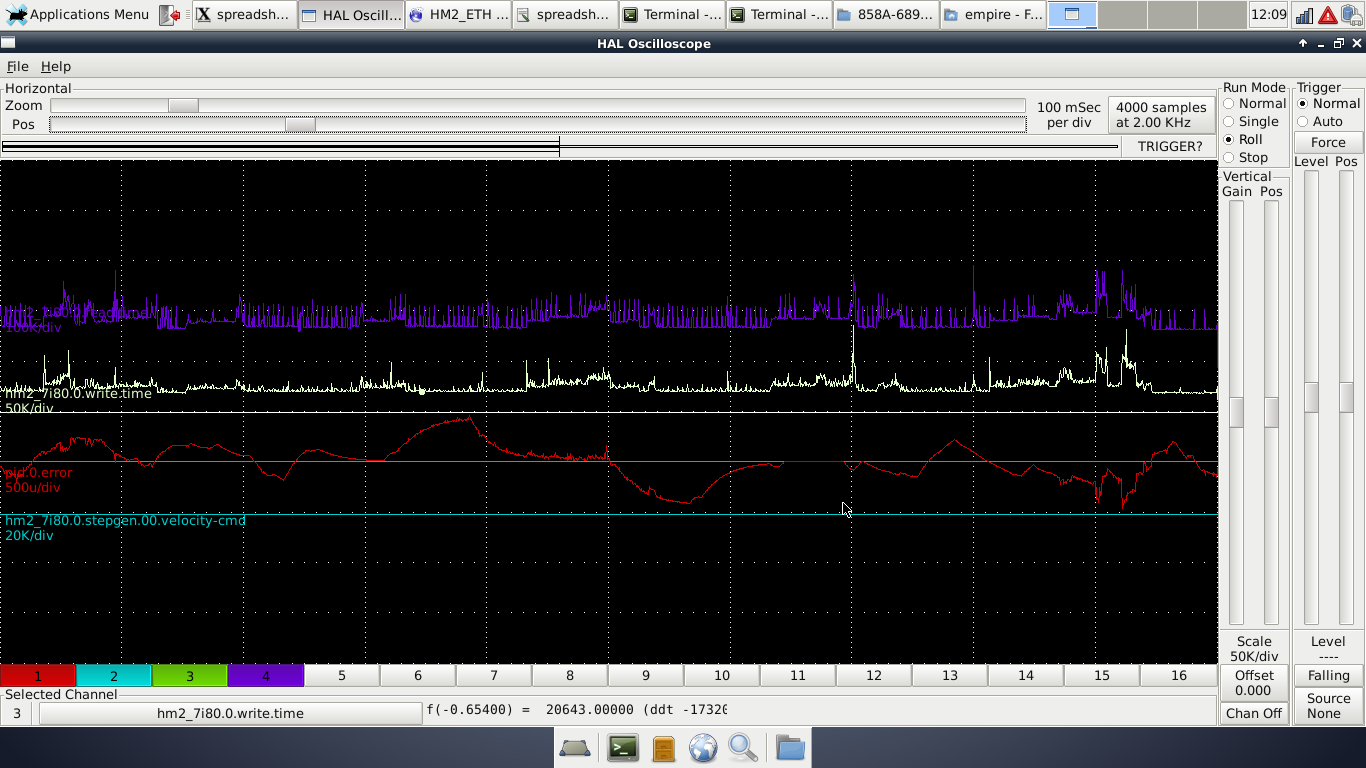1366x768 pixels.
Task: Click the lock screen tray icon
Action: pyautogui.click(x=1351, y=15)
